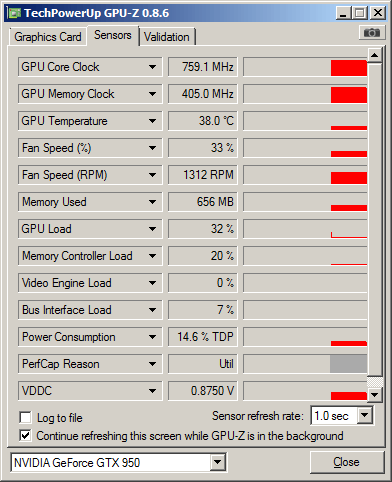Click the Power Consumption value field
This screenshot has height=482, width=392.
(x=203, y=337)
